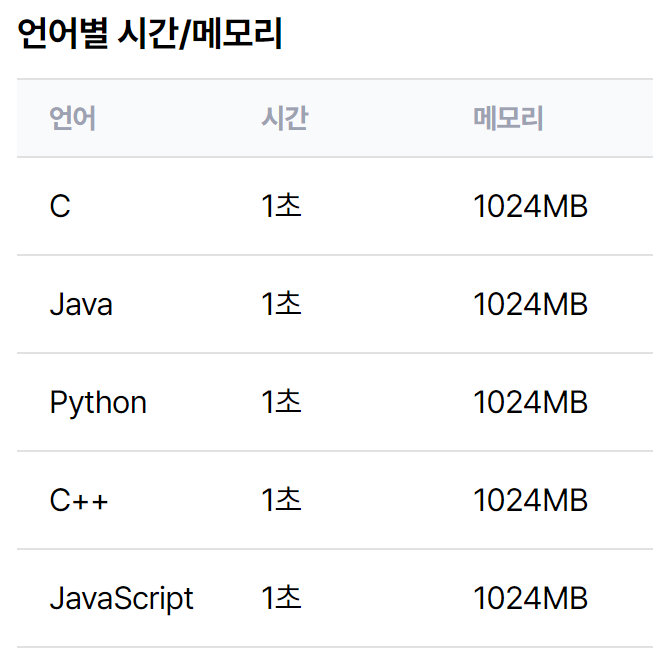Click the 1024MB memory value for JavaScript
This screenshot has width=658, height=653.
point(530,598)
